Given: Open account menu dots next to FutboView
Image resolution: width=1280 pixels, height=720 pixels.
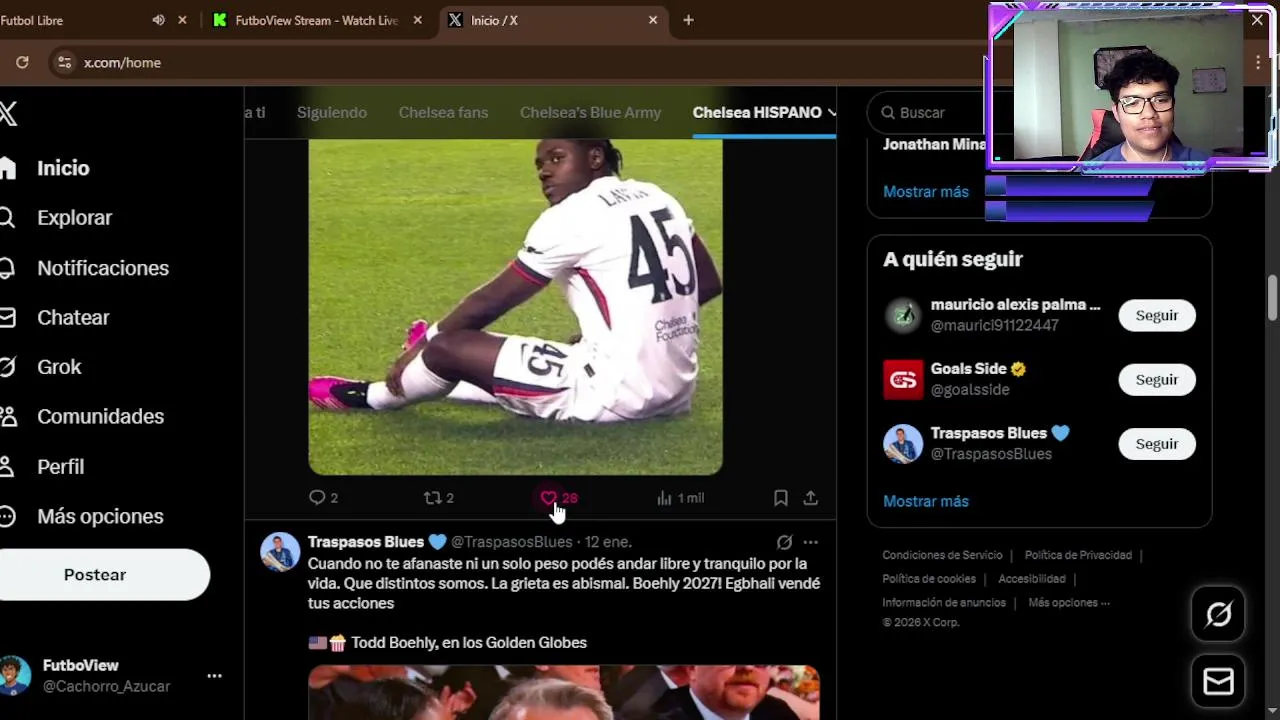Looking at the screenshot, I should (x=214, y=676).
